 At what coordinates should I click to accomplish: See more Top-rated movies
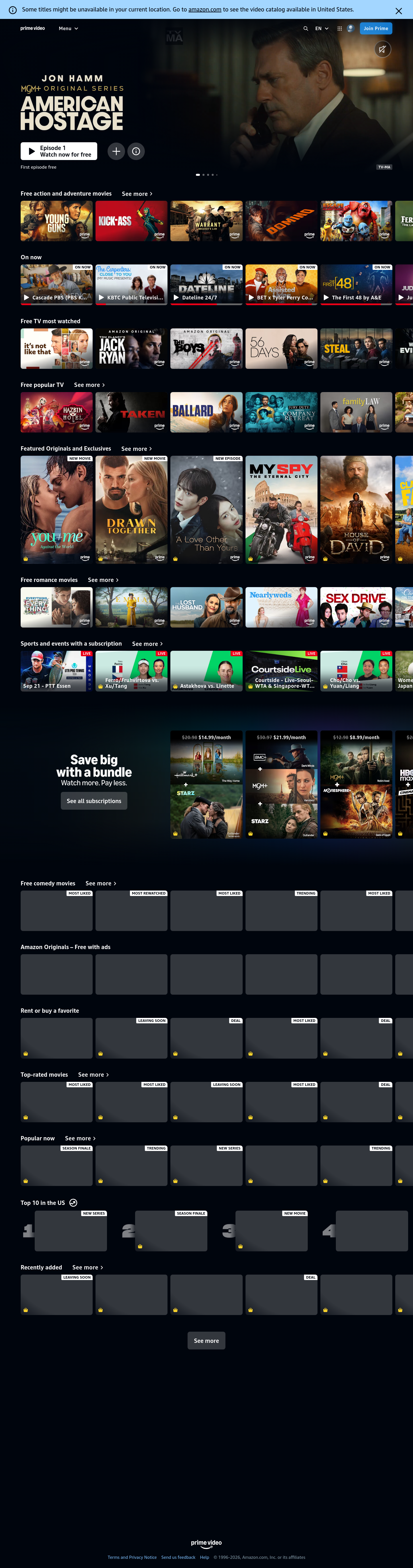pos(94,1075)
